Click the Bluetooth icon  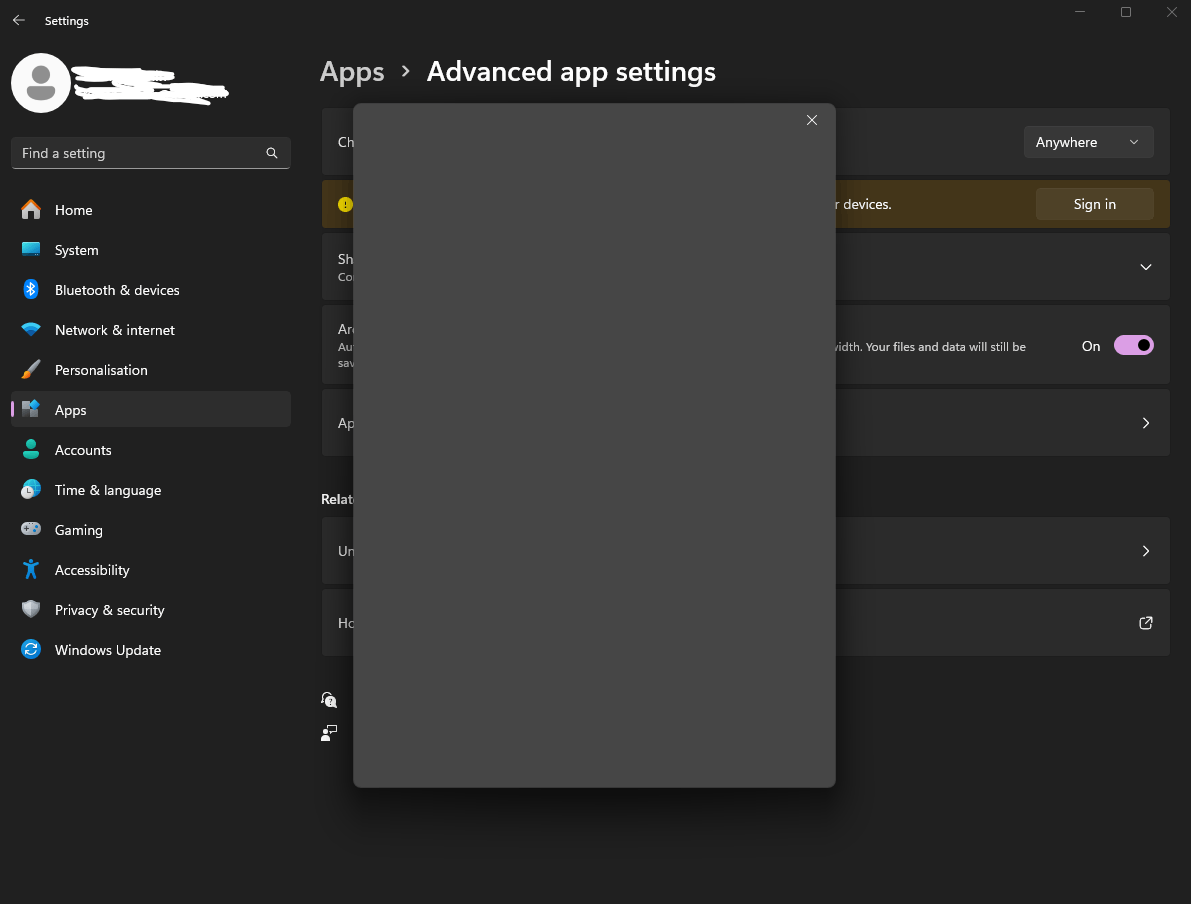(x=31, y=289)
